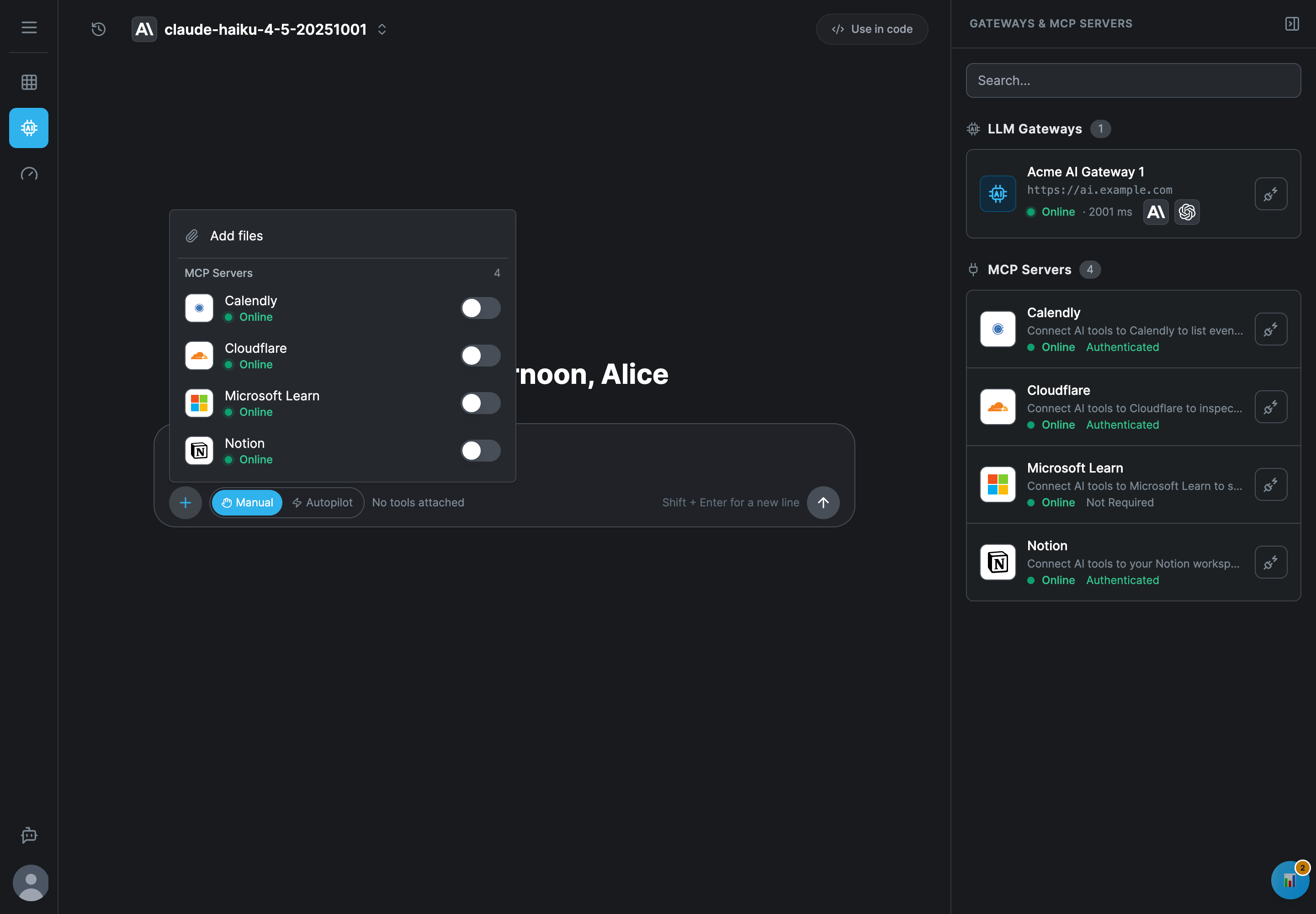Click 'MCP Servers' header in popup
Image resolution: width=1316 pixels, height=914 pixels.
coord(218,273)
